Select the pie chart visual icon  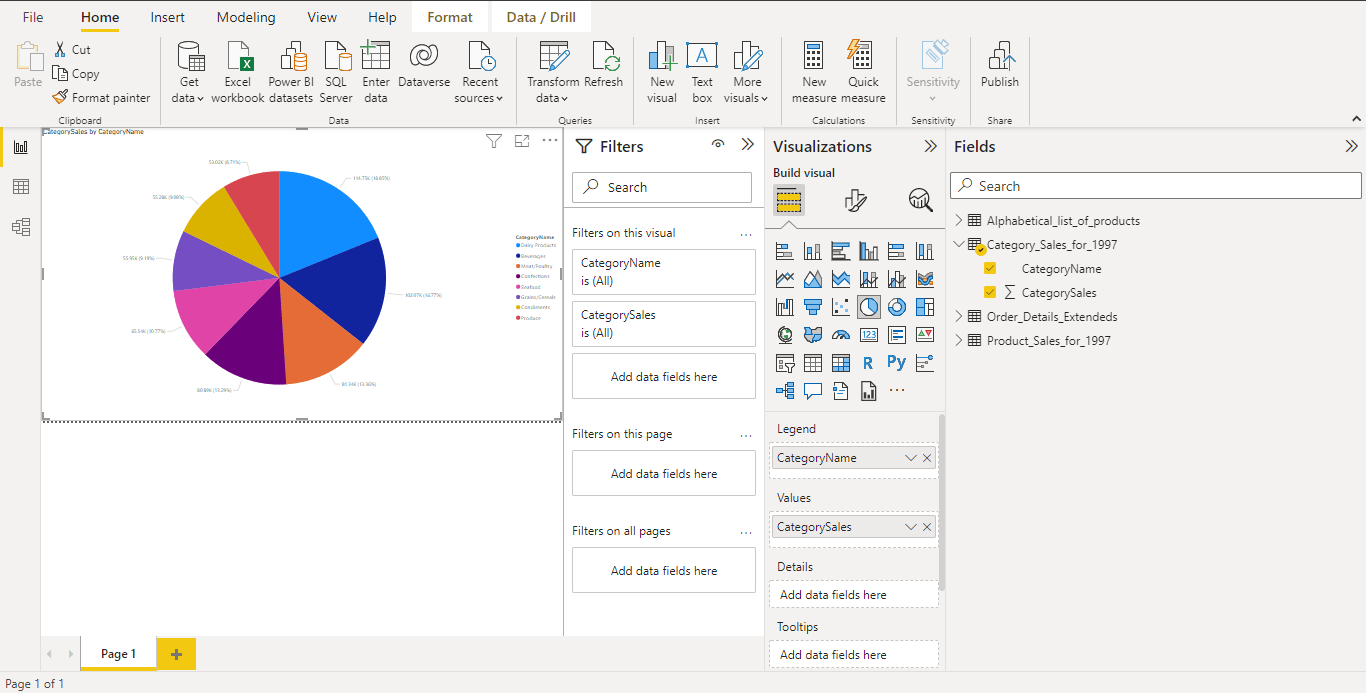pyautogui.click(x=869, y=307)
